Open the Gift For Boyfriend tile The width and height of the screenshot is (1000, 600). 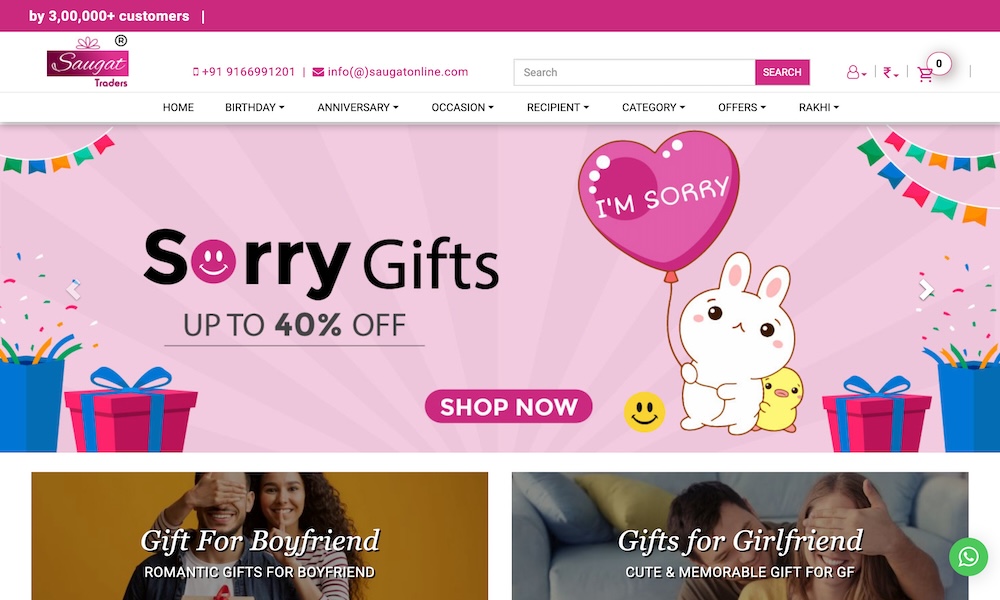pos(260,536)
